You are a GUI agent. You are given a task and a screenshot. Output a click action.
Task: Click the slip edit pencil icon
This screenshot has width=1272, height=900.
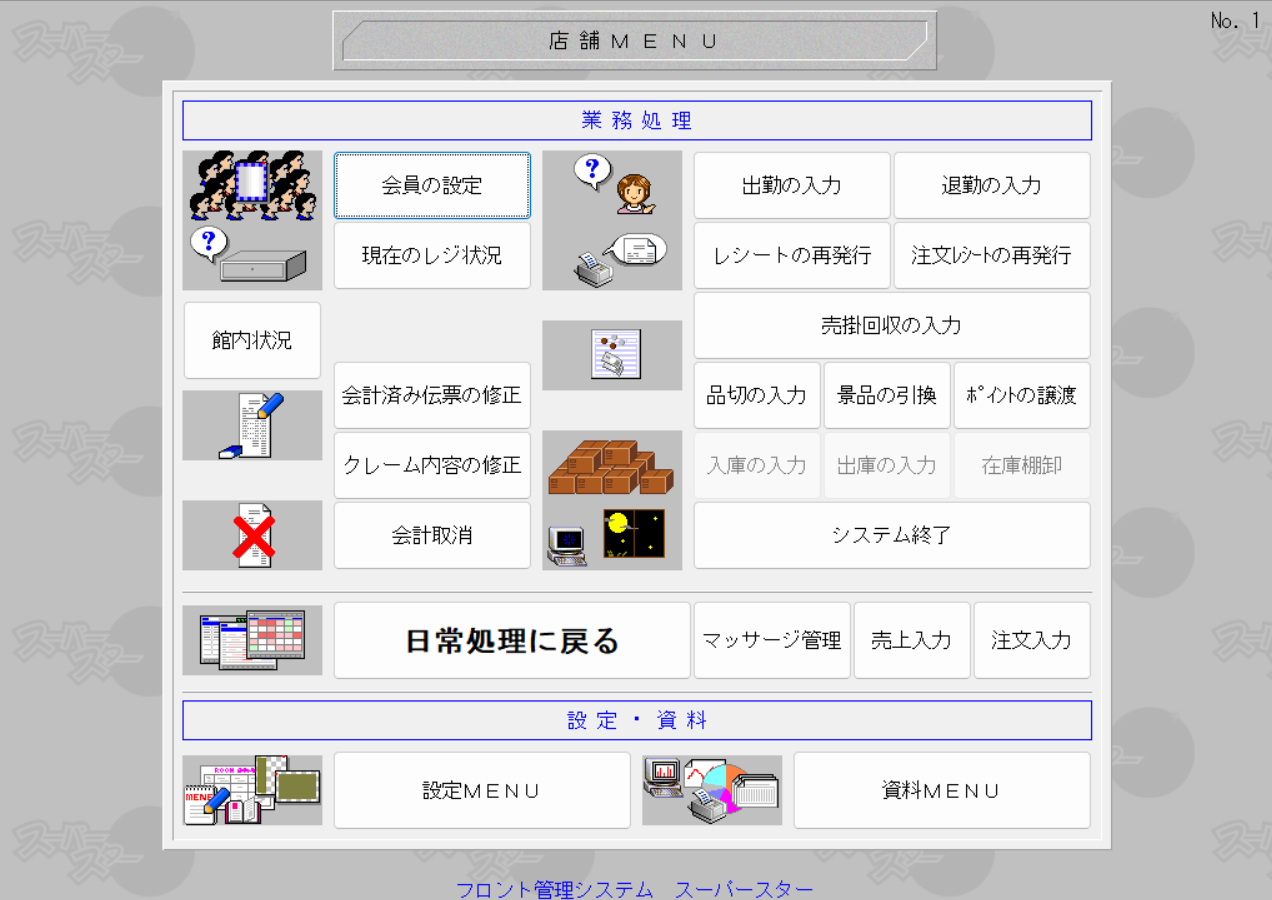[x=252, y=425]
